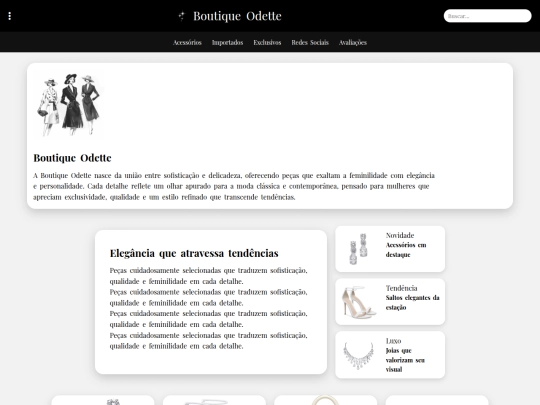
Task: Go to Redes Sociais section
Action: coord(310,42)
